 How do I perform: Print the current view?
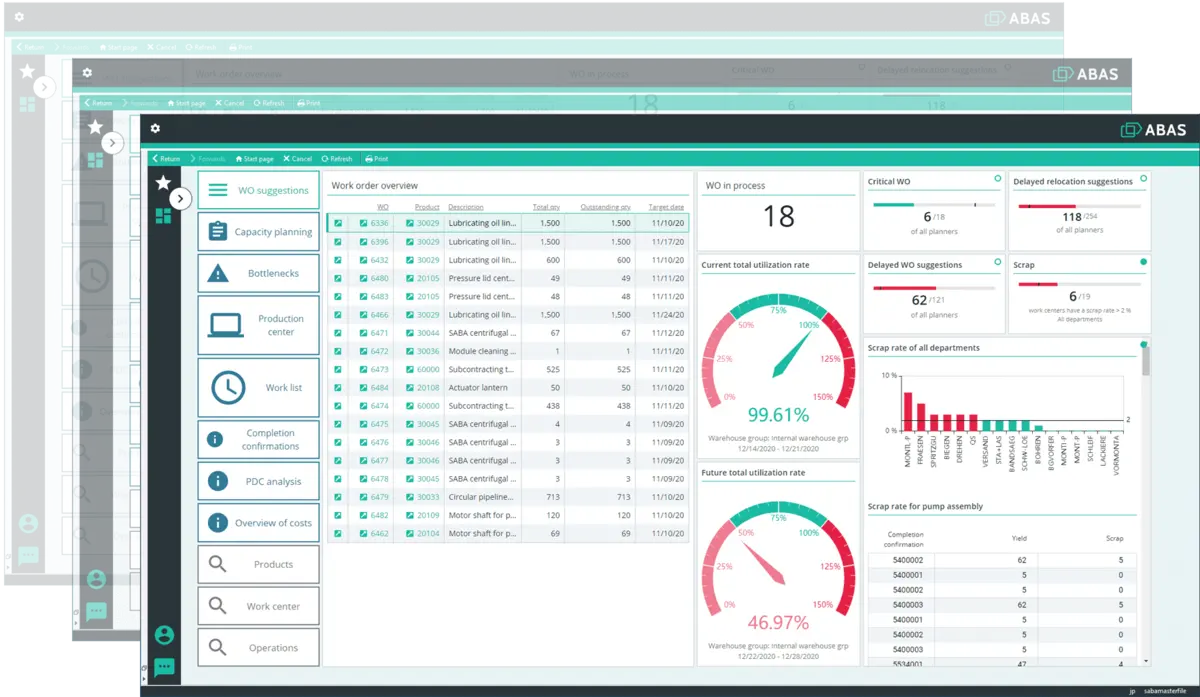click(375, 158)
